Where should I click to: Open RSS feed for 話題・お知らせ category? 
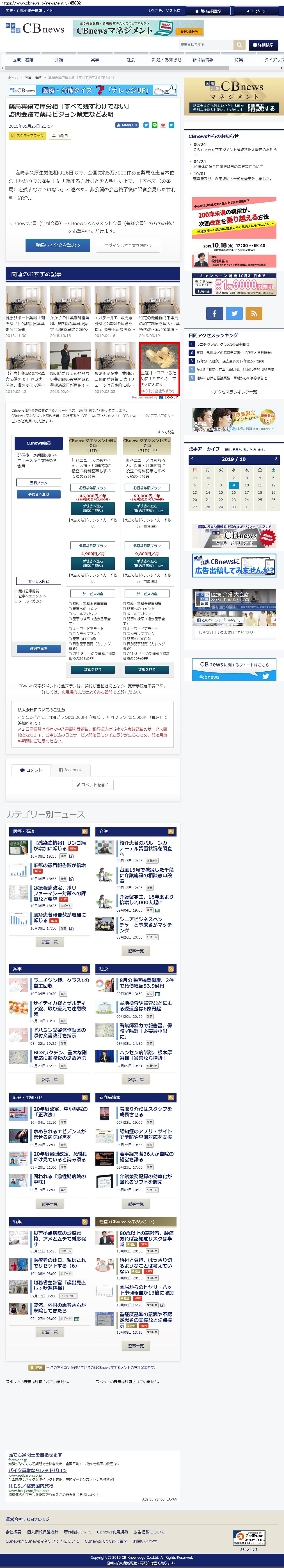pos(85,1098)
